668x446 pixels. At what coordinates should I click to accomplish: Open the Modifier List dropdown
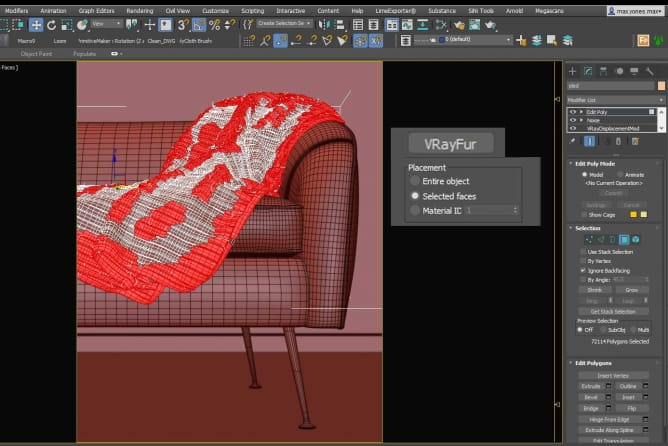[612, 101]
